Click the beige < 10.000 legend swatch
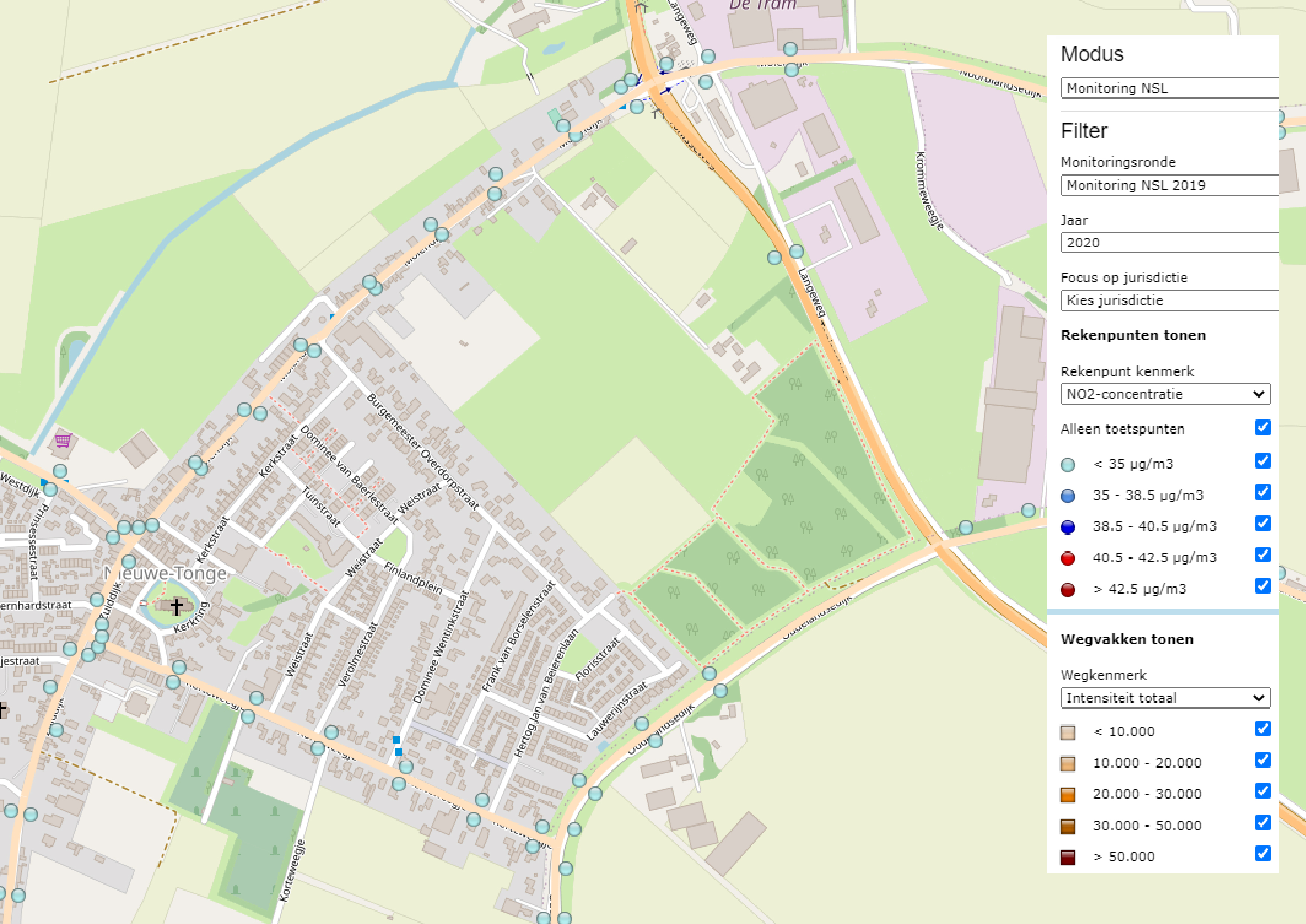The width and height of the screenshot is (1306, 924). [x=1068, y=733]
